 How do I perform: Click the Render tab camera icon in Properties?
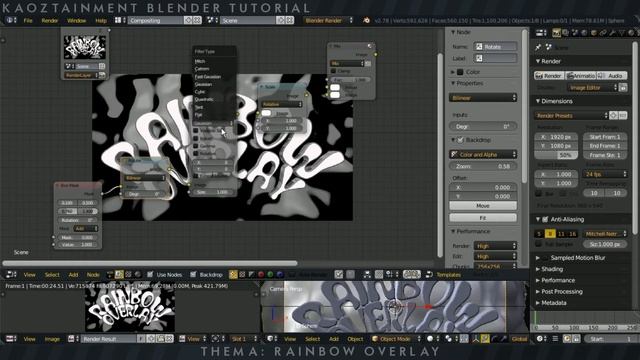click(x=556, y=33)
